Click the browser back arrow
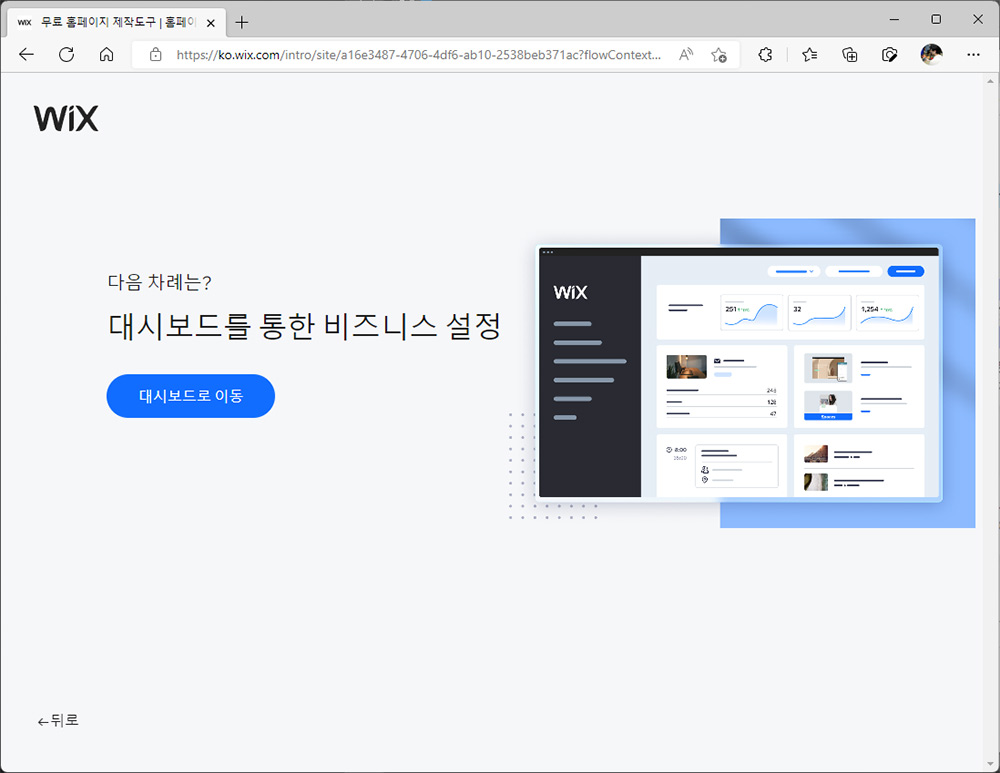 click(x=26, y=55)
